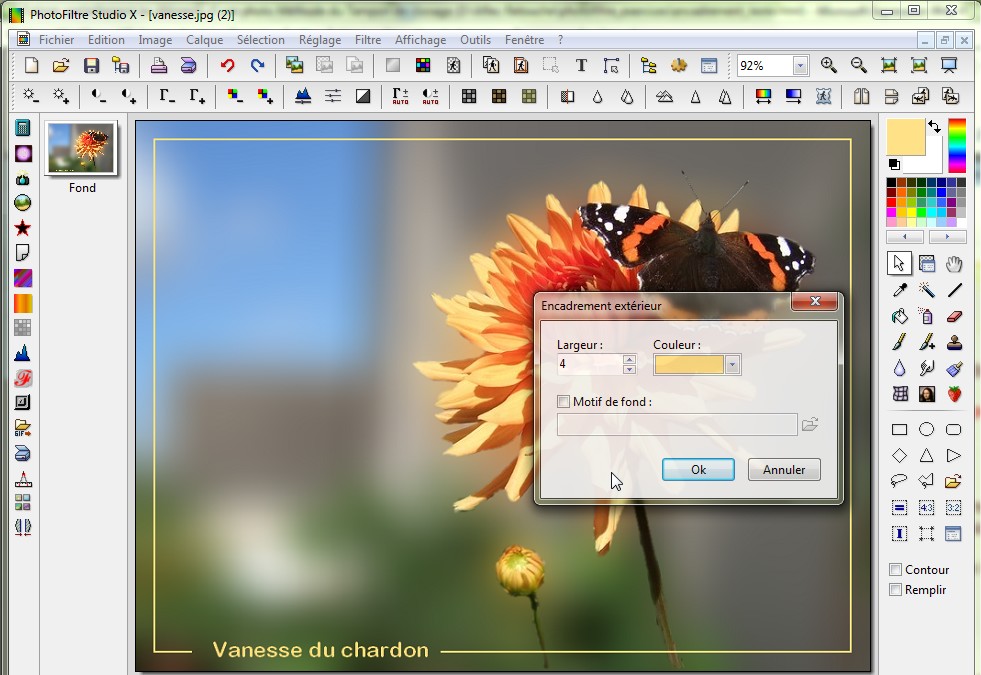
Task: Click the Auto contrast icon
Action: coord(430,96)
